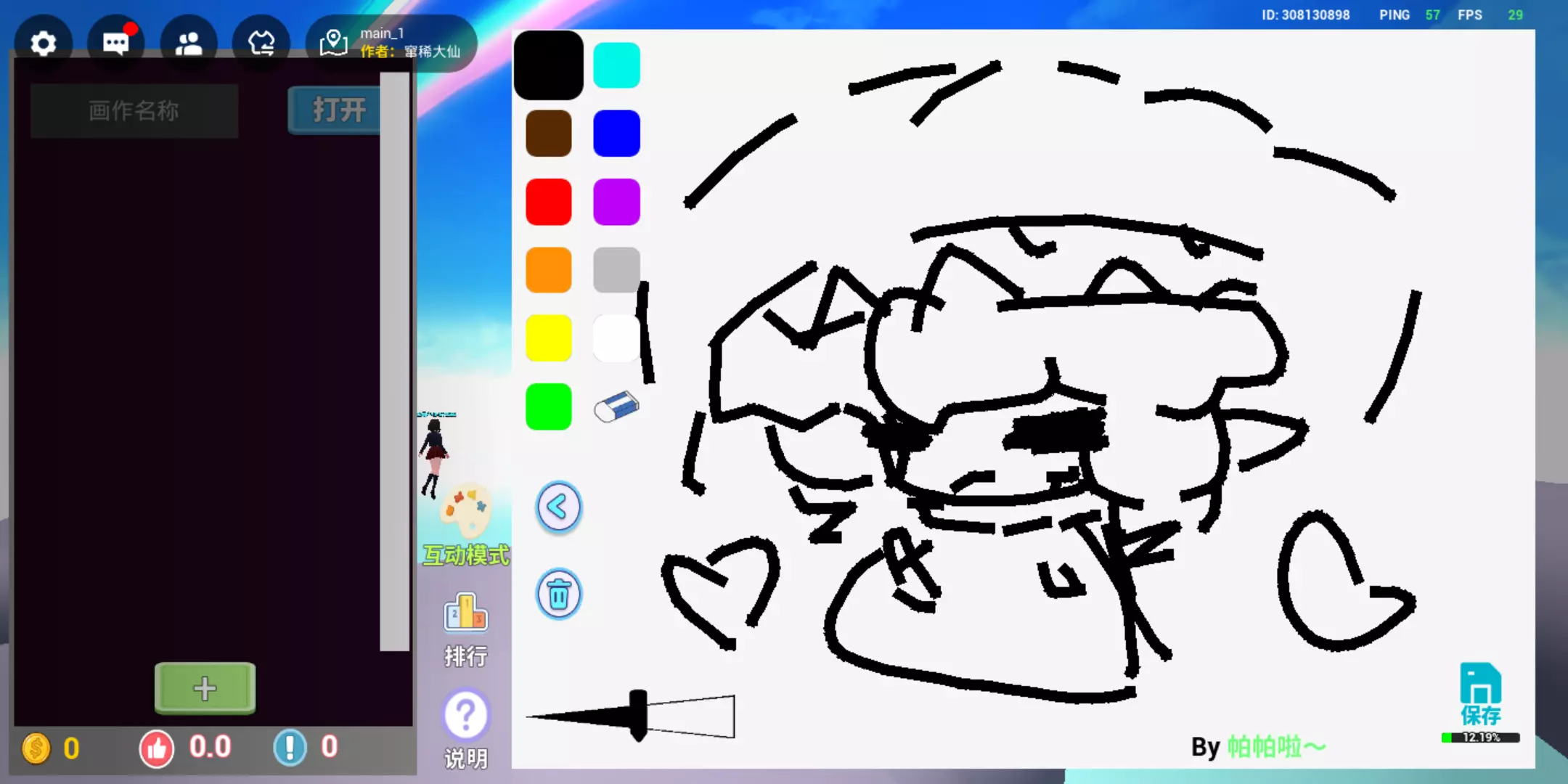This screenshot has width=1568, height=784.
Task: Open the 说明 help icon
Action: pos(465,715)
